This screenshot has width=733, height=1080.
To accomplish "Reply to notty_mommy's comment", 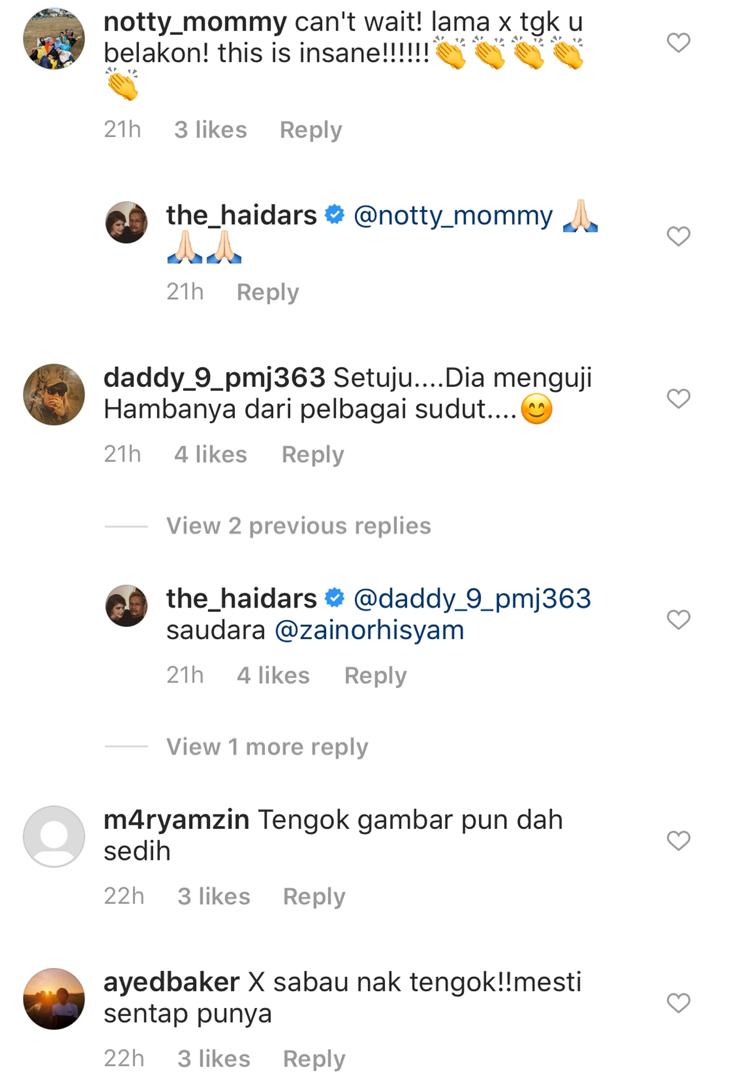I will point(311,130).
